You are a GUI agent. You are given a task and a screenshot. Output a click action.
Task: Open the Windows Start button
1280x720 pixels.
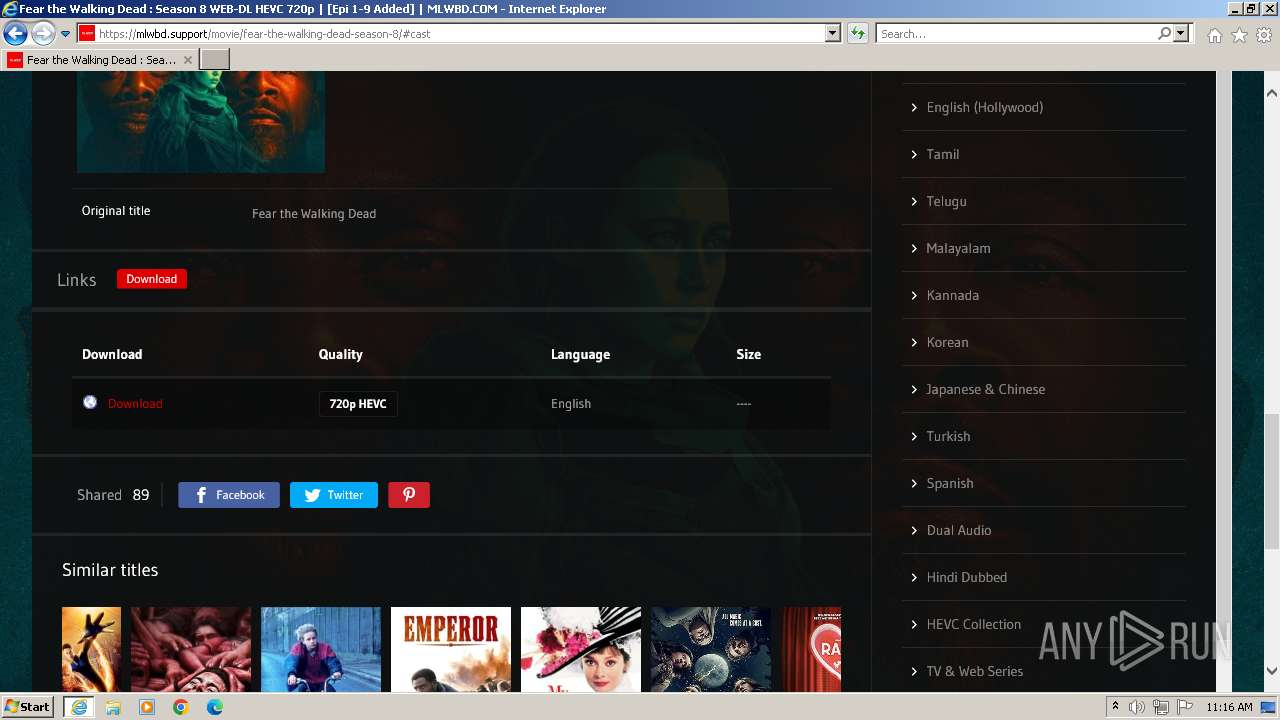(x=28, y=707)
